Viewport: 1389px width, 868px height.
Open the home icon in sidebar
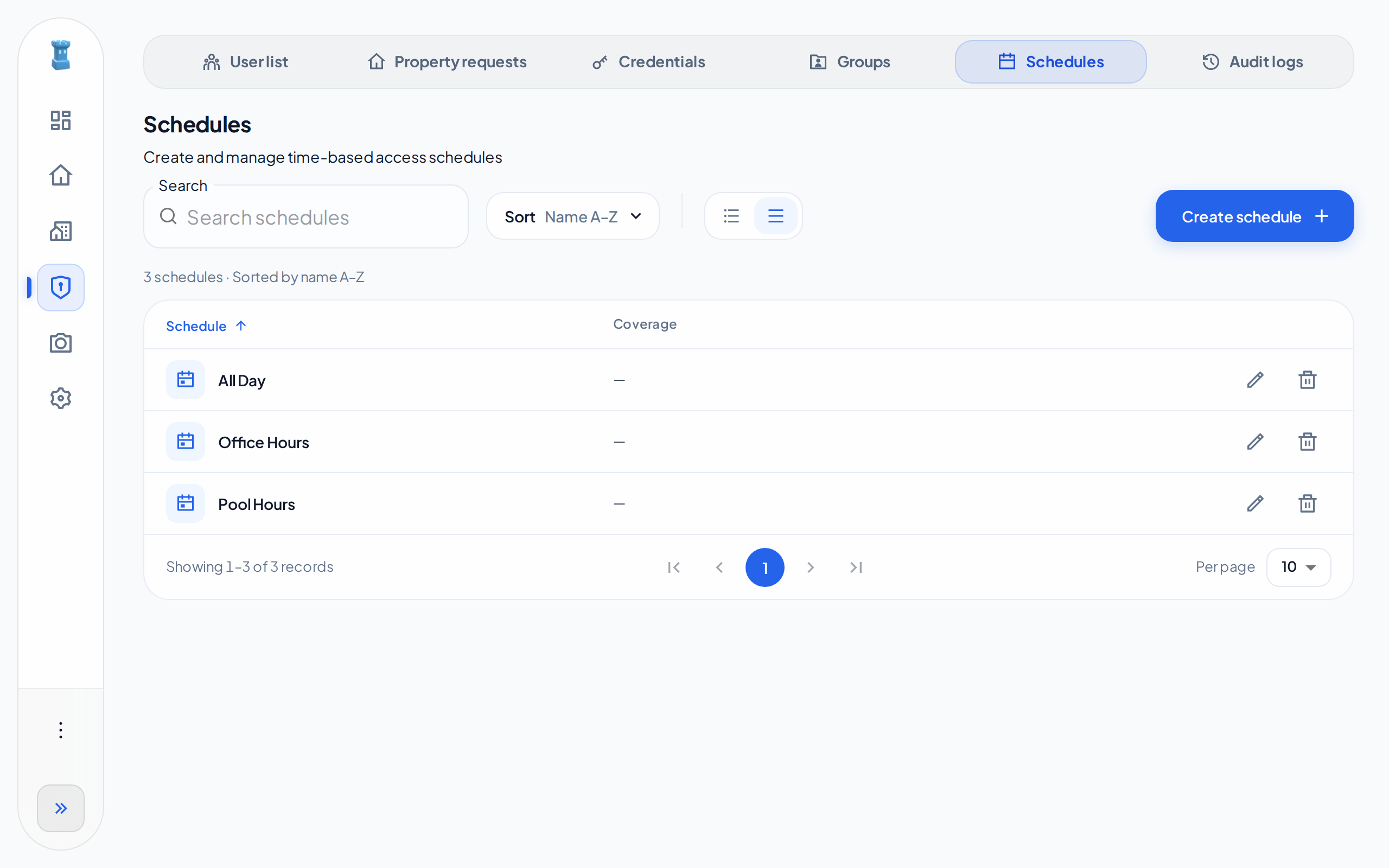pyautogui.click(x=60, y=176)
